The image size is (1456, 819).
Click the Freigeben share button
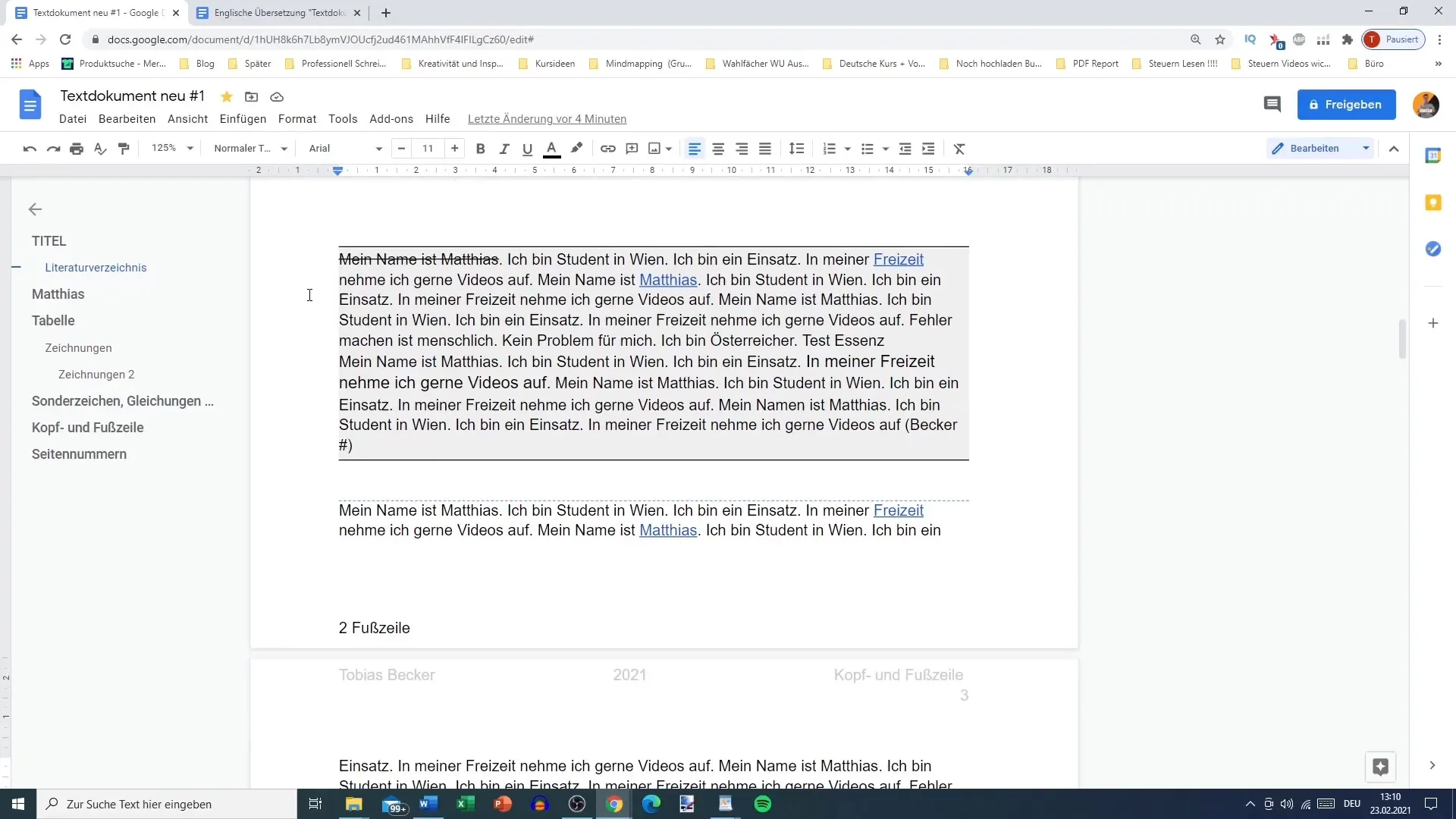(1346, 105)
